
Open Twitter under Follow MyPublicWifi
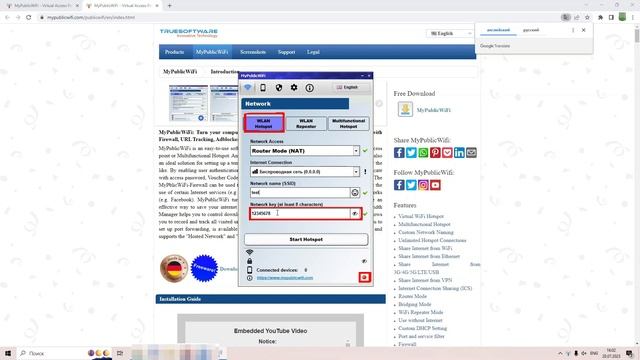click(x=411, y=185)
